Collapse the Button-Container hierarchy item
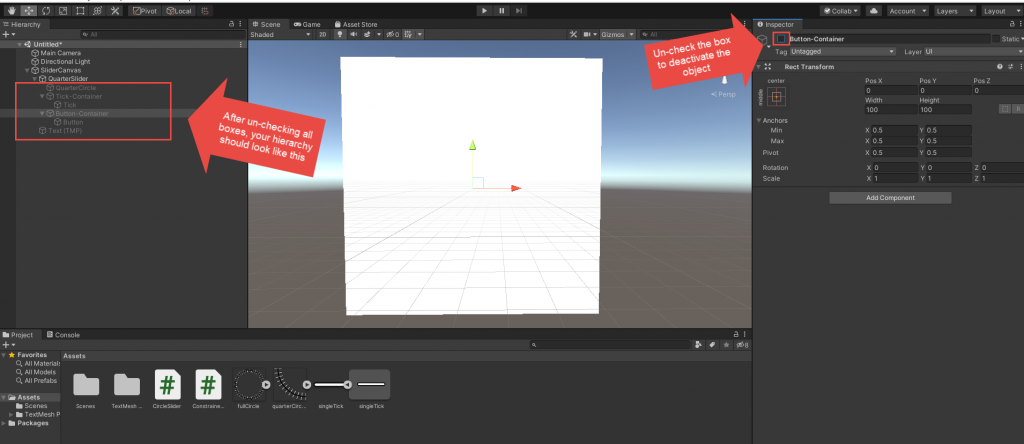The width and height of the screenshot is (1024, 444). [42, 113]
